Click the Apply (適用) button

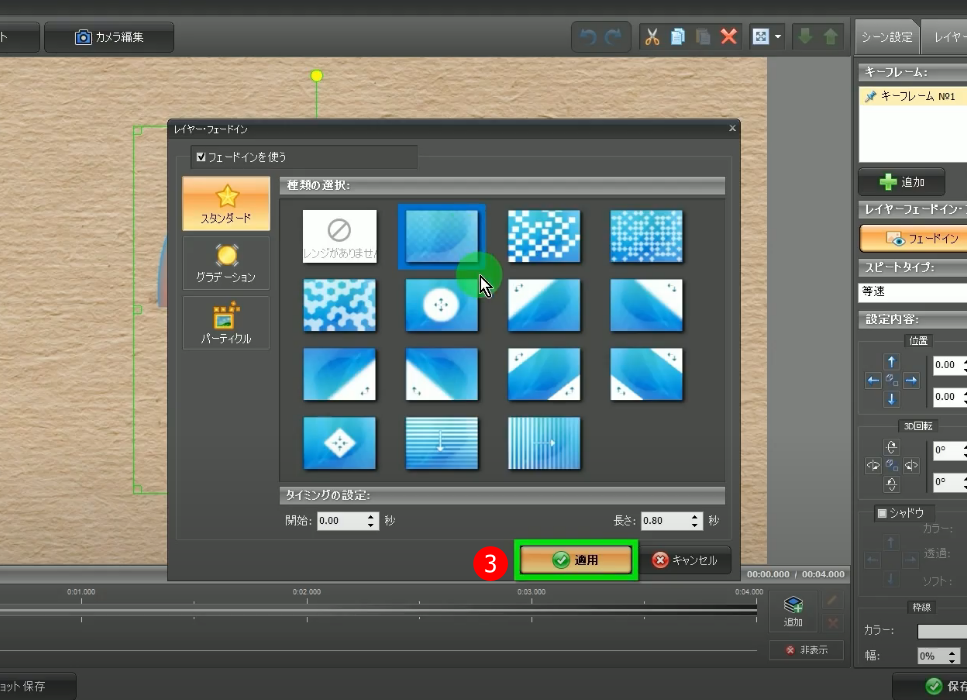[575, 560]
